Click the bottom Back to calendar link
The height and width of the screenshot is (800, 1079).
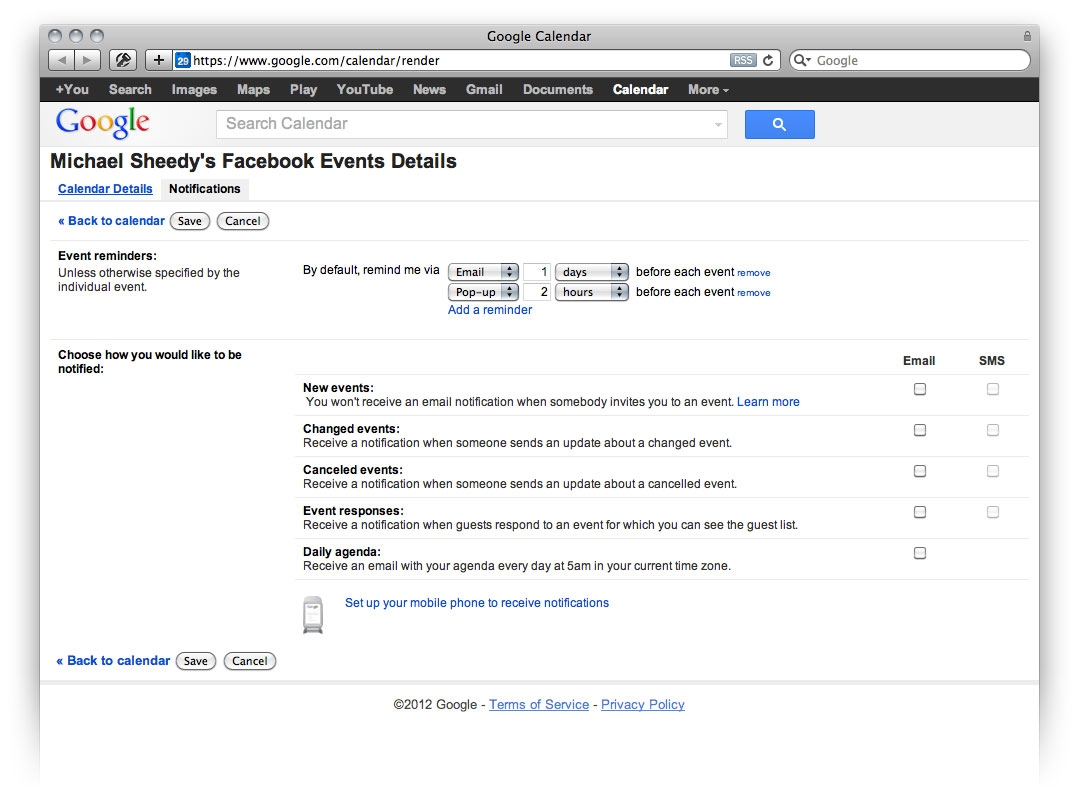click(x=113, y=661)
